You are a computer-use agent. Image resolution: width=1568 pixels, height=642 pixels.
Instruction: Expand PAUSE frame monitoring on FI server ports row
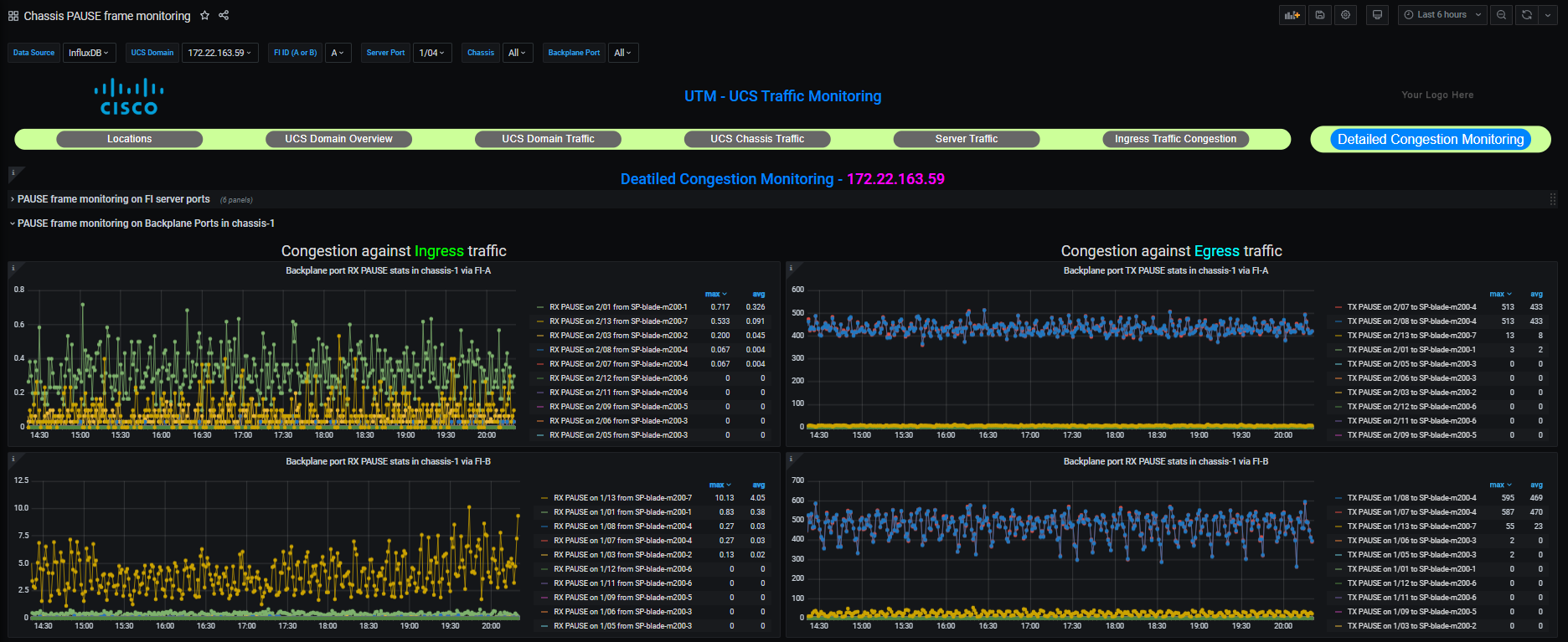(x=113, y=199)
